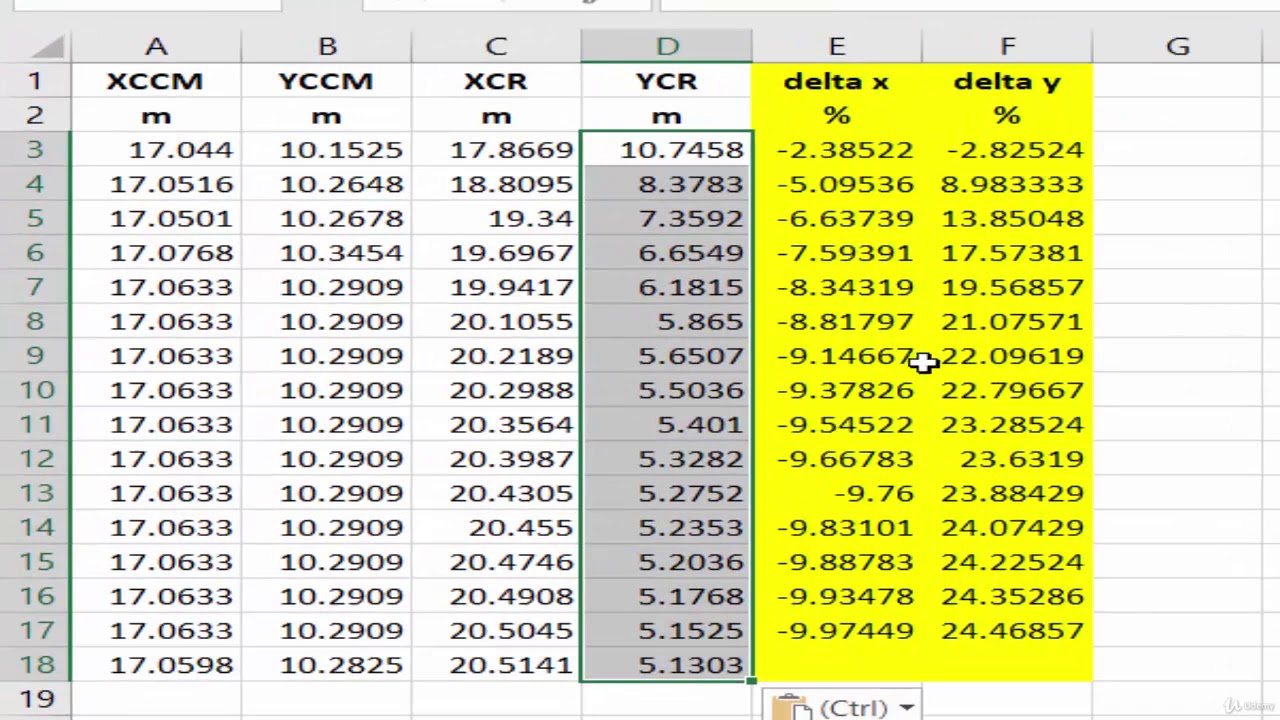Select cell containing 20.5141
This screenshot has height=720, width=1280.
496,665
